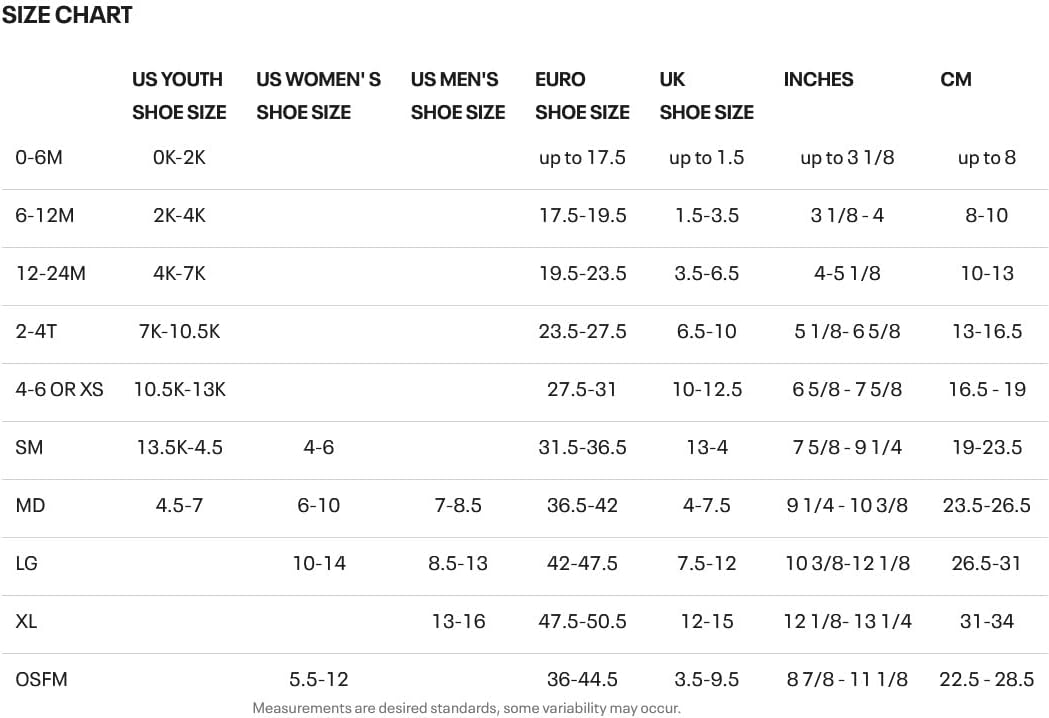Click the 4-6 OR XS row label
The height and width of the screenshot is (718, 1049).
pos(59,389)
